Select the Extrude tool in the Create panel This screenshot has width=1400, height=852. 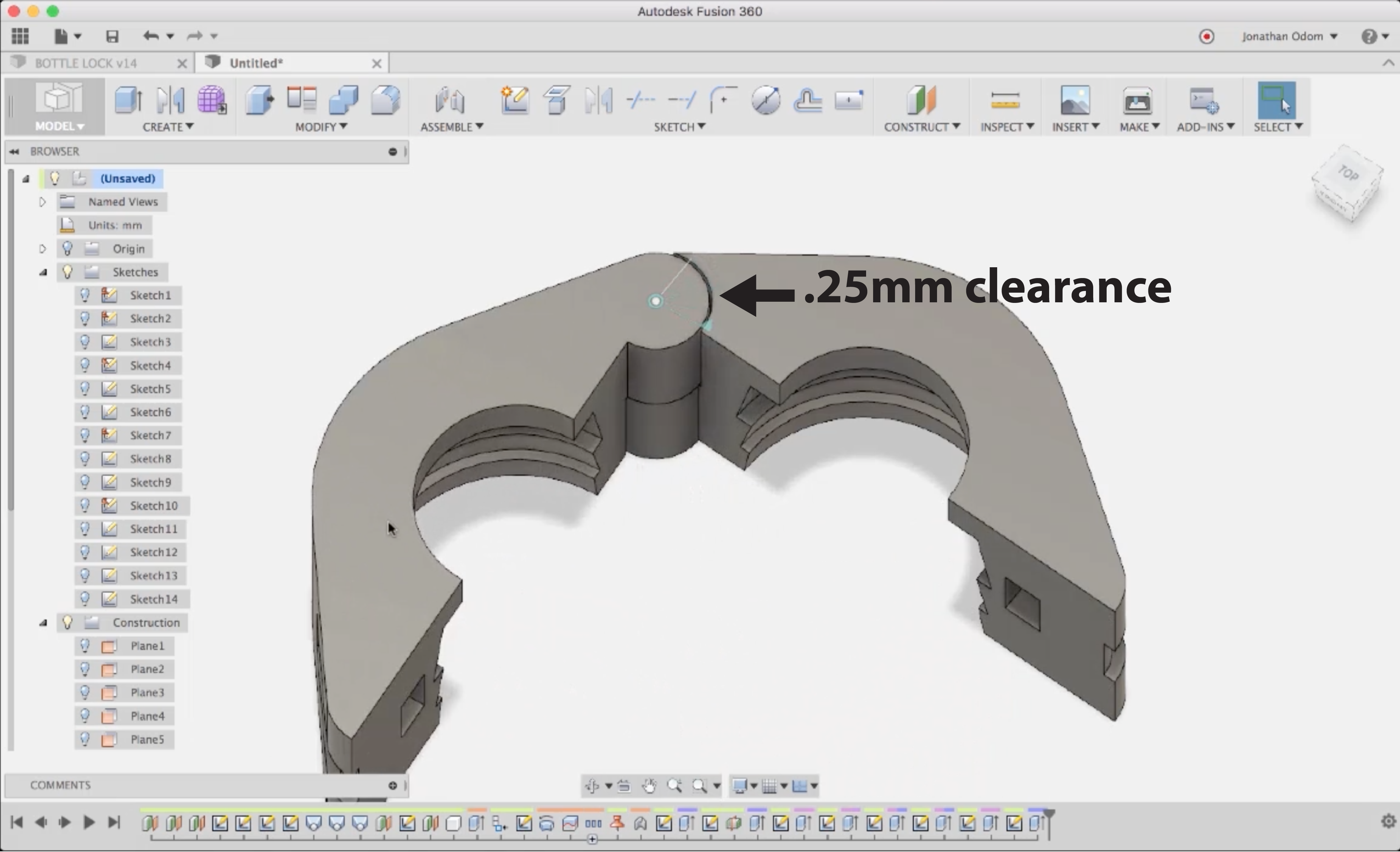(127, 101)
